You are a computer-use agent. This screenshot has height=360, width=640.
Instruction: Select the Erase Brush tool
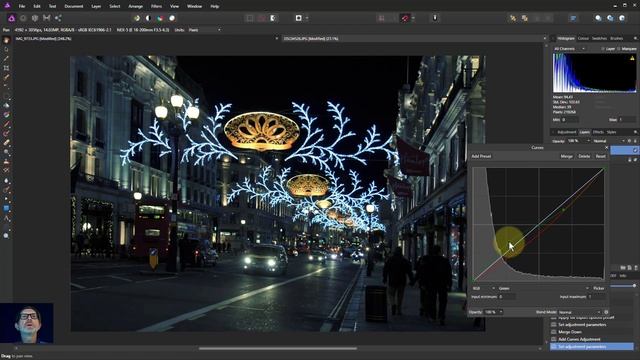[x=6, y=143]
